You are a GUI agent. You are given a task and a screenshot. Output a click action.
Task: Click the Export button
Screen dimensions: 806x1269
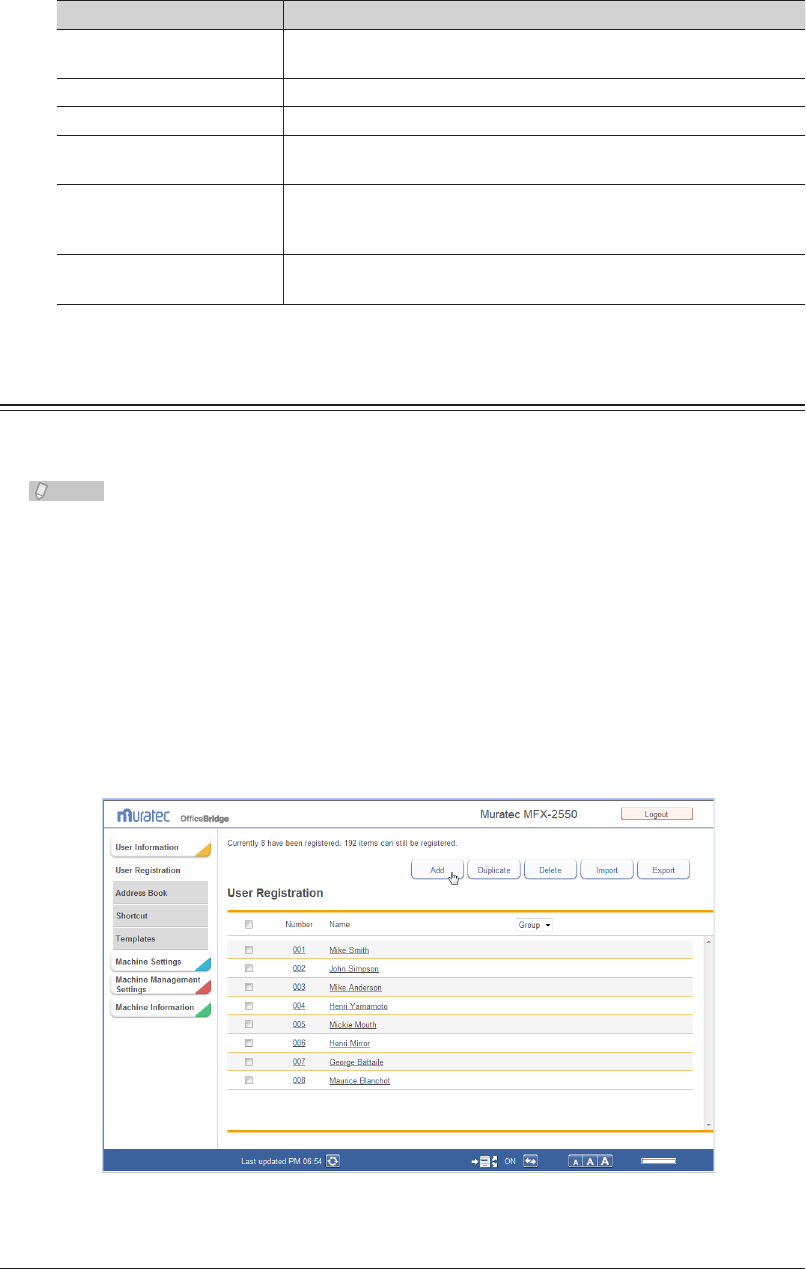pyautogui.click(x=664, y=870)
